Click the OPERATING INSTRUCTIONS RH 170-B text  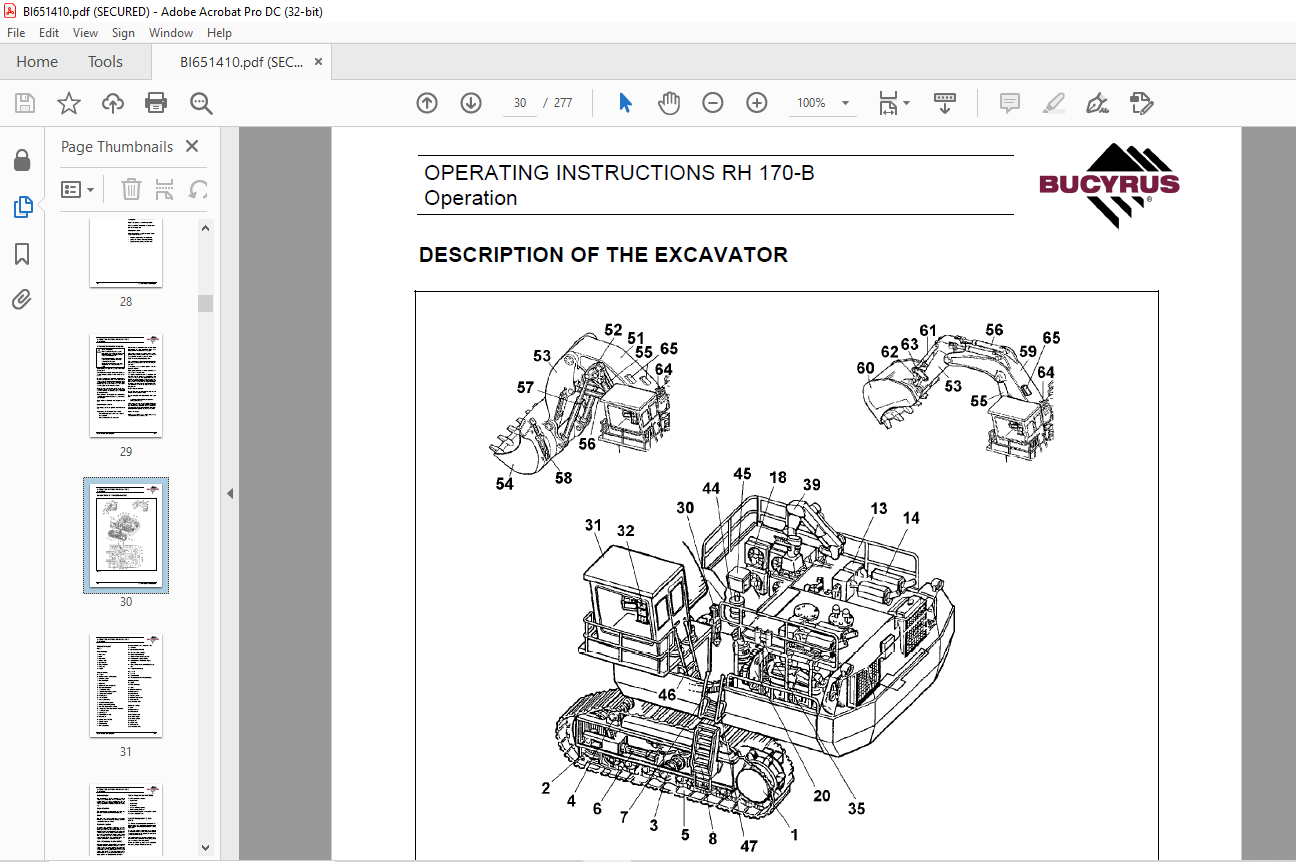(x=619, y=173)
